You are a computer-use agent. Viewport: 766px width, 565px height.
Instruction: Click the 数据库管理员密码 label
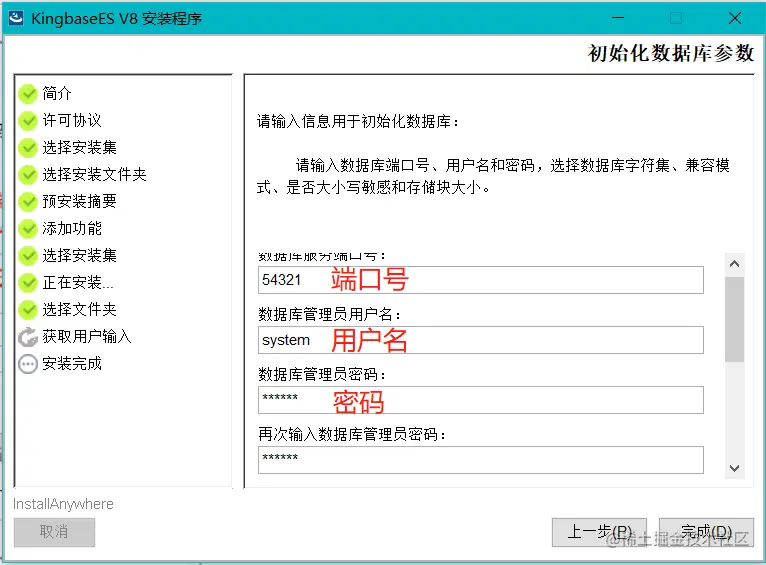(322, 374)
